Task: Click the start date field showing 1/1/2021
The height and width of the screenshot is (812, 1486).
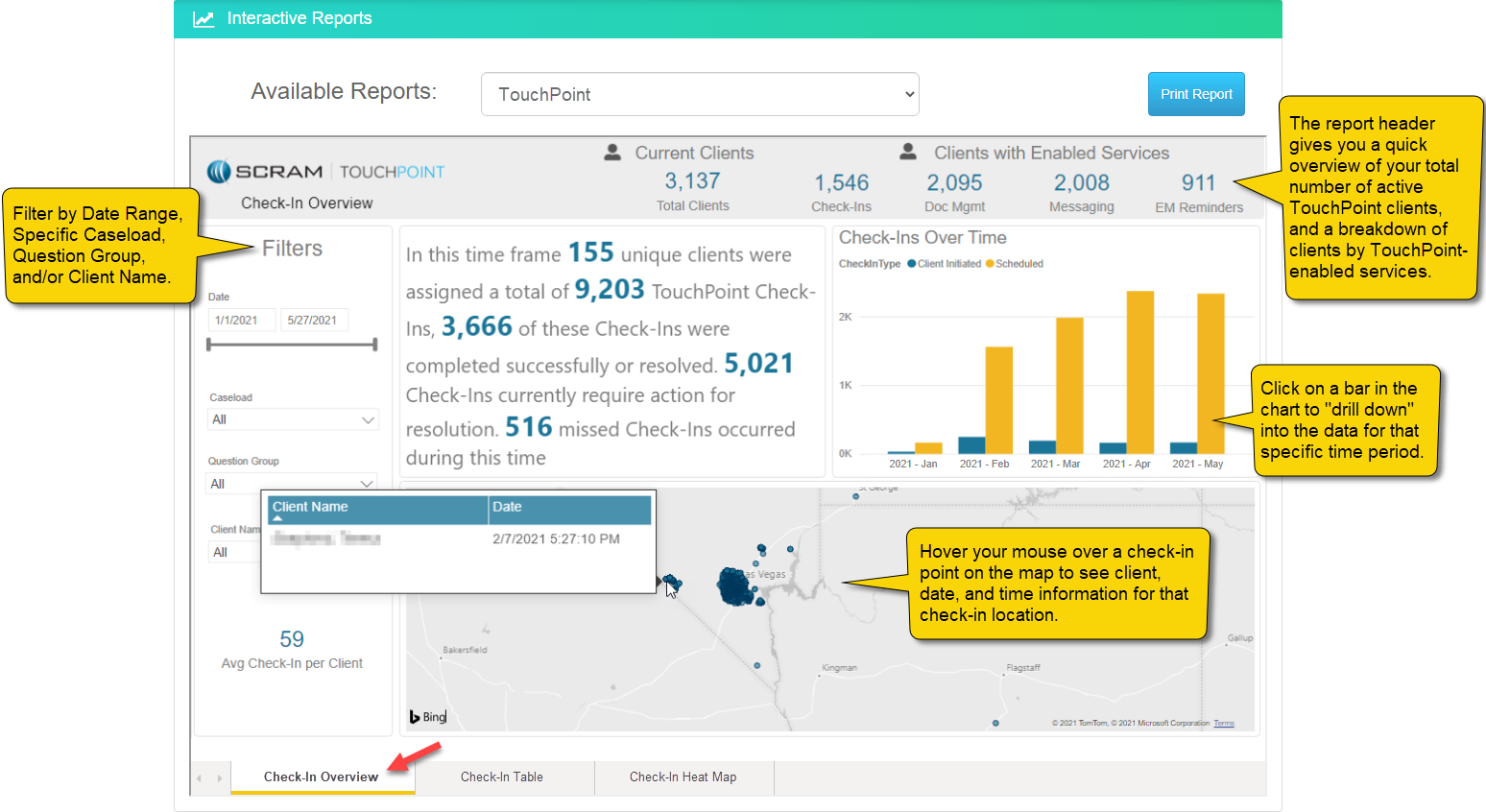Action: [x=241, y=321]
